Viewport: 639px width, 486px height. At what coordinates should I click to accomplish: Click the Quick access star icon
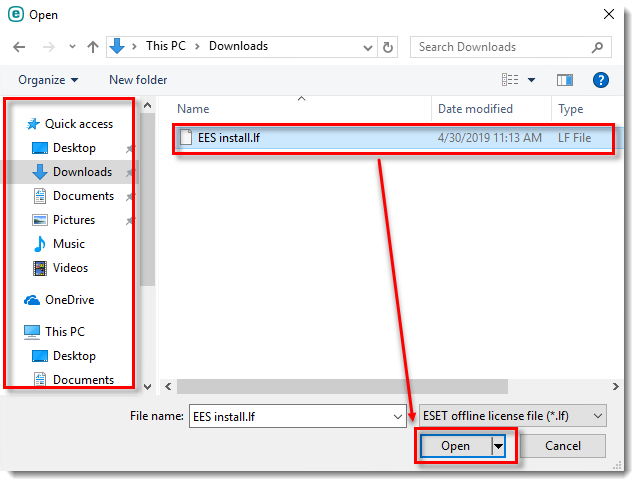click(33, 124)
